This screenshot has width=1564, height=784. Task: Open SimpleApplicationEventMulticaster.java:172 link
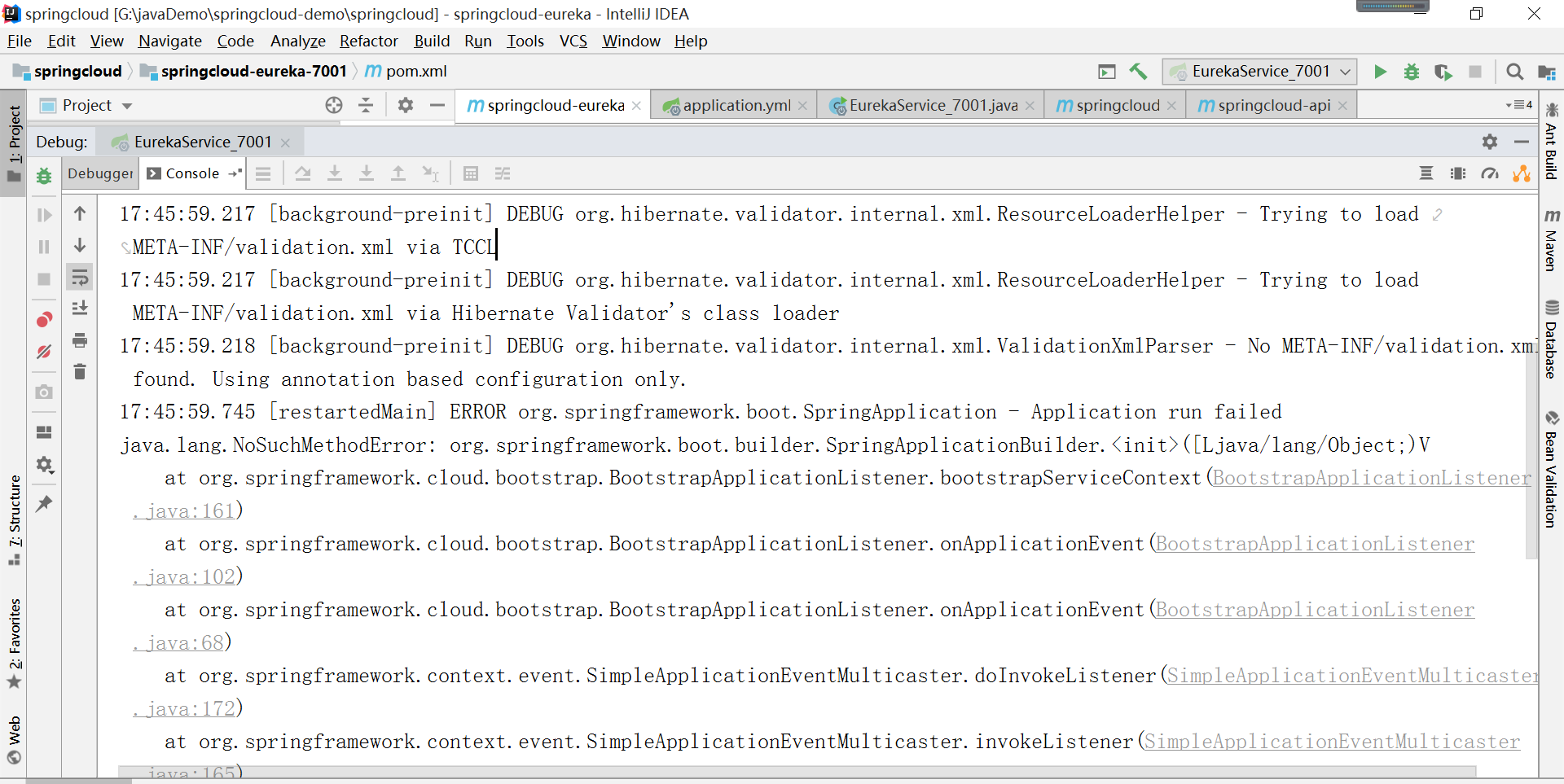tap(1352, 676)
